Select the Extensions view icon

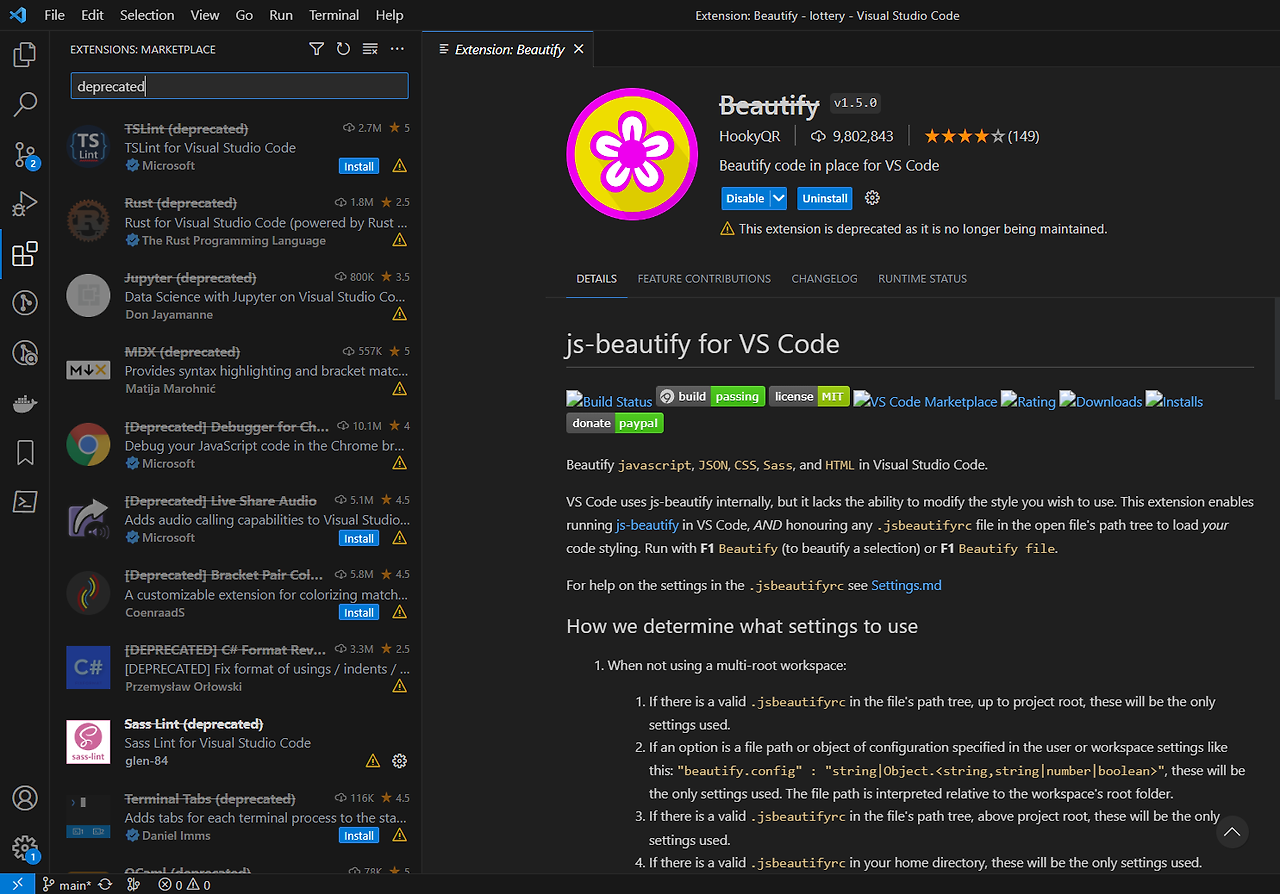pos(25,253)
